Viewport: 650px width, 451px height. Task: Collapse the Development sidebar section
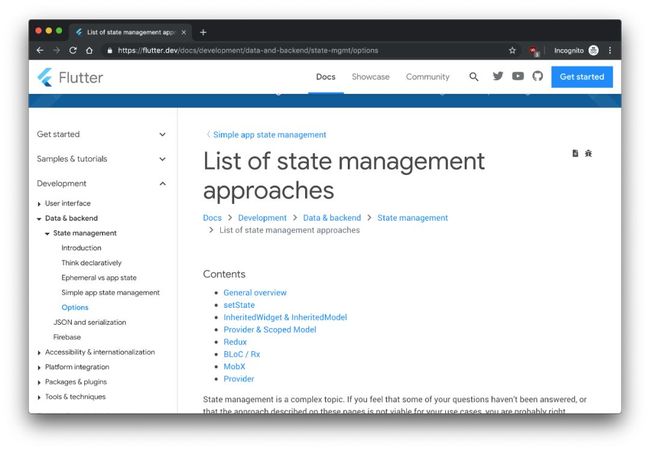pyautogui.click(x=101, y=183)
